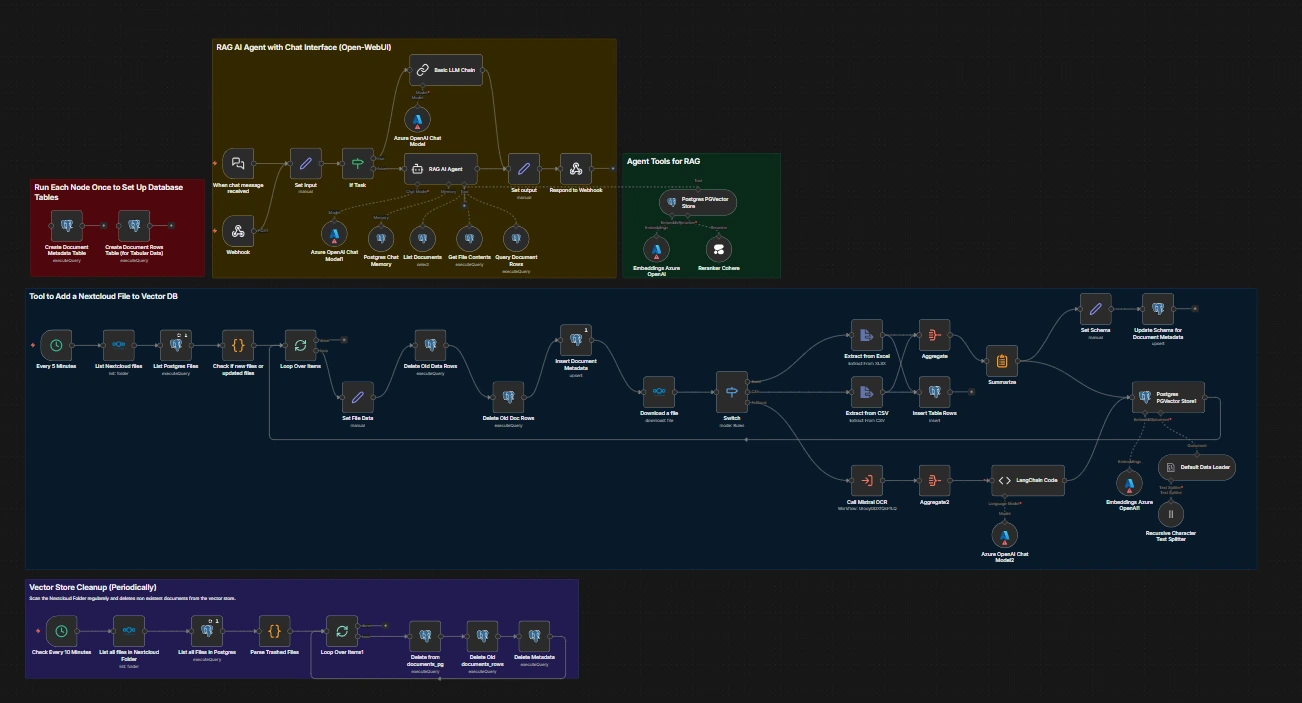Image resolution: width=1302 pixels, height=703 pixels.
Task: Select the Webhook node
Action: pos(239,232)
